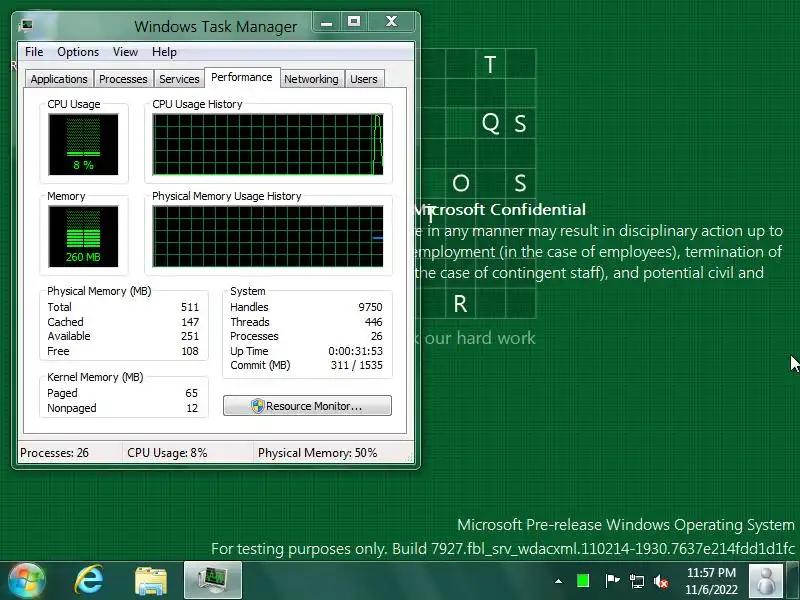This screenshot has height=600, width=800.
Task: Click the muted speaker volume icon
Action: tap(661, 581)
